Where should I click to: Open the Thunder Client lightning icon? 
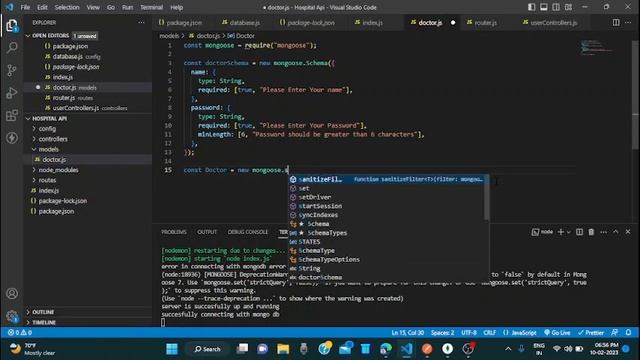point(12,138)
